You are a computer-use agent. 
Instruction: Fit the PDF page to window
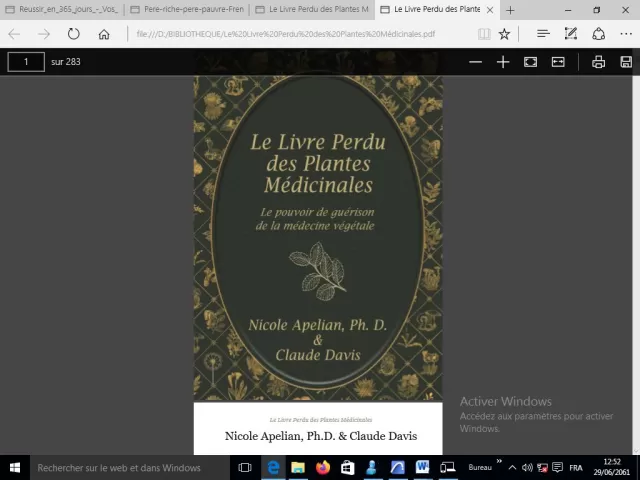530,62
